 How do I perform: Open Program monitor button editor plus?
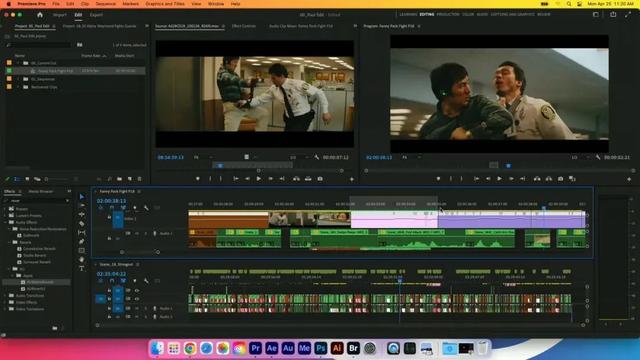629,179
